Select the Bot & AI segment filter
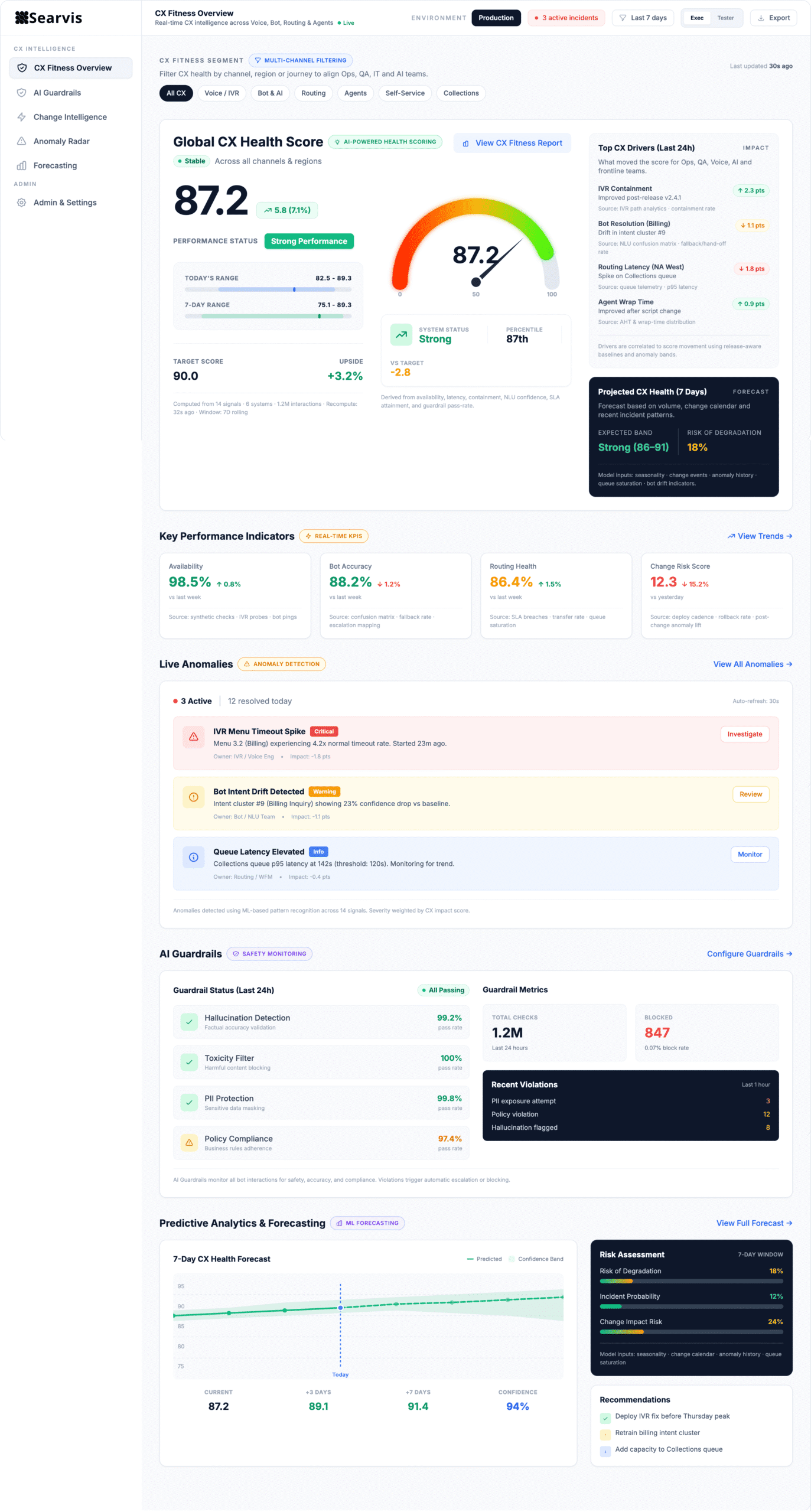 [x=270, y=93]
